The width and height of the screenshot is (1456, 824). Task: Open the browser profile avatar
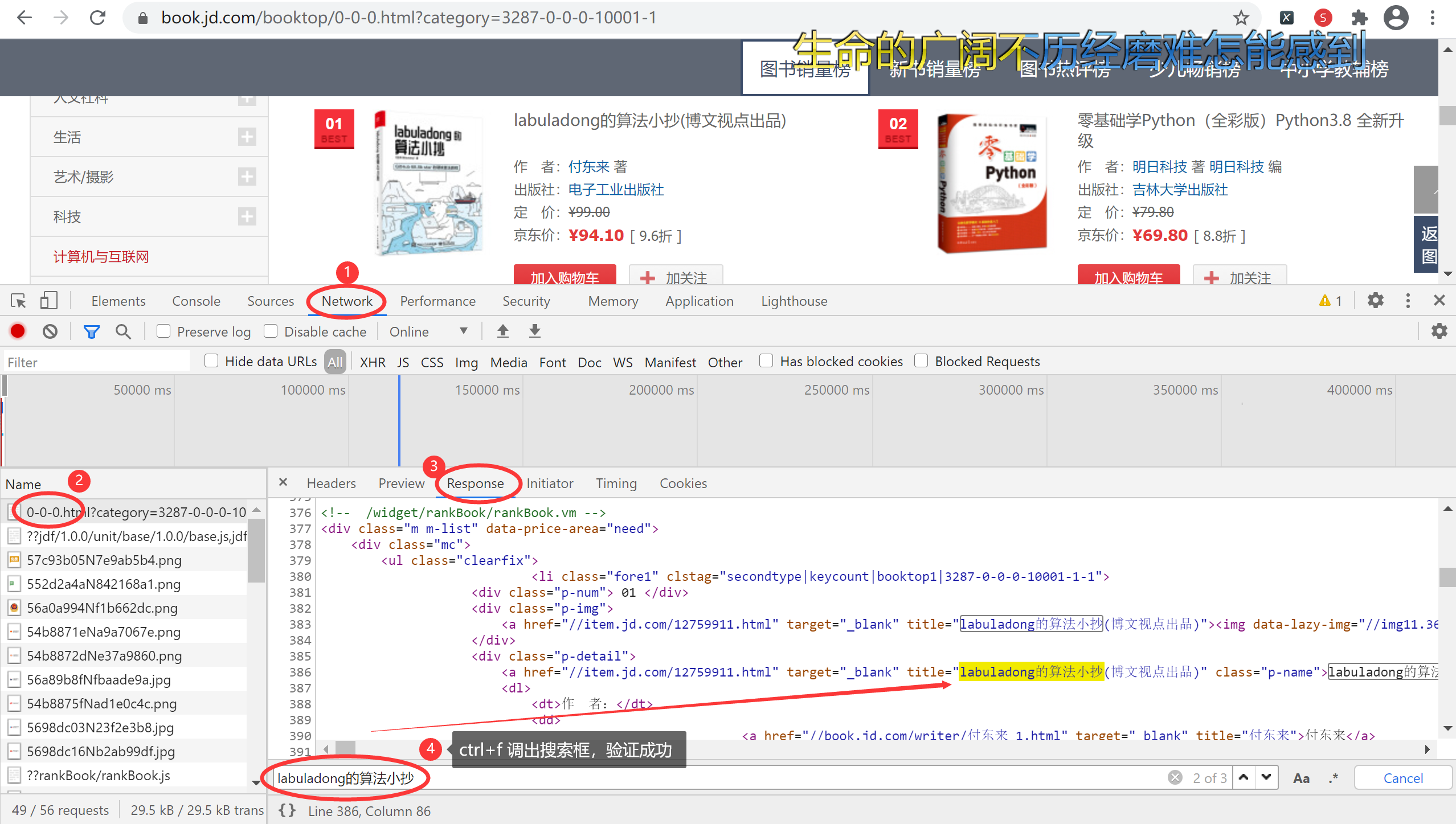1396,18
